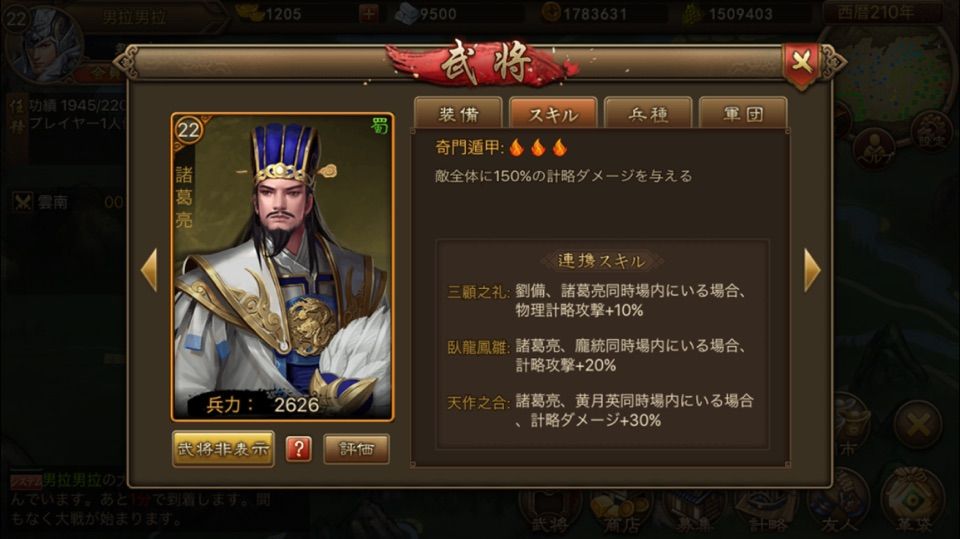Select the 兵種 troop type tab
Screen dimensions: 960x539
pos(648,113)
